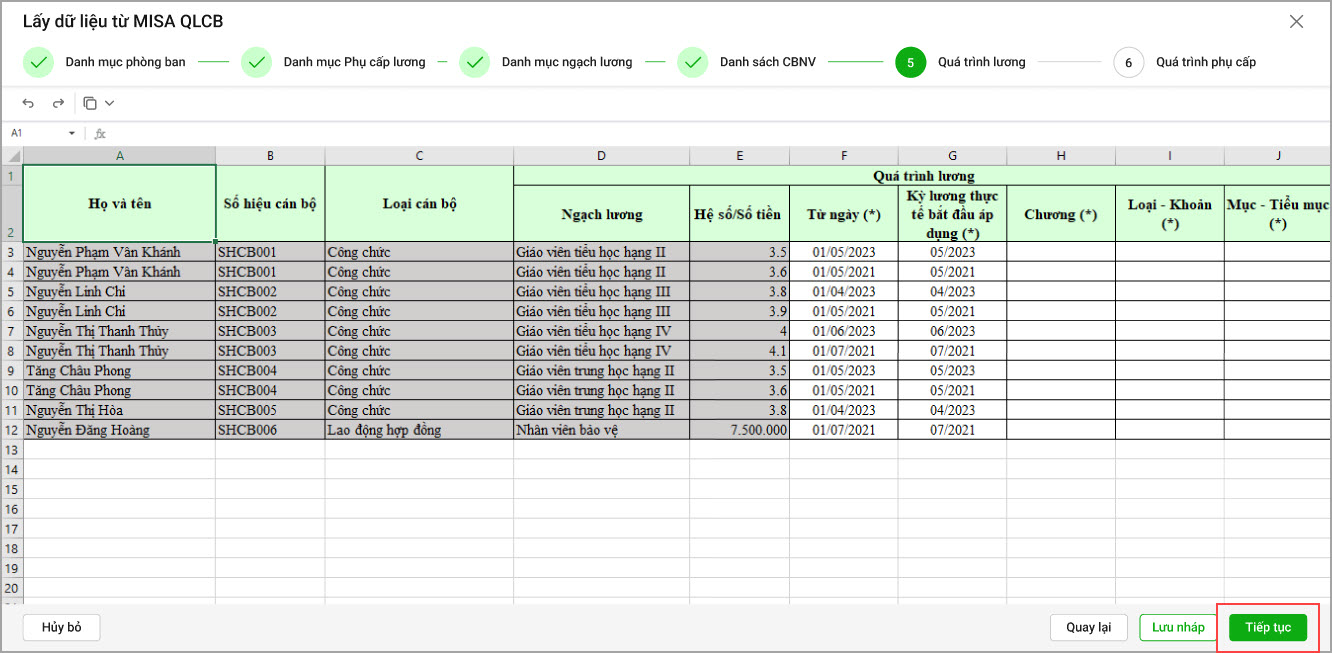Close the MISA QLCB dialog
The height and width of the screenshot is (653, 1332).
[x=1296, y=22]
